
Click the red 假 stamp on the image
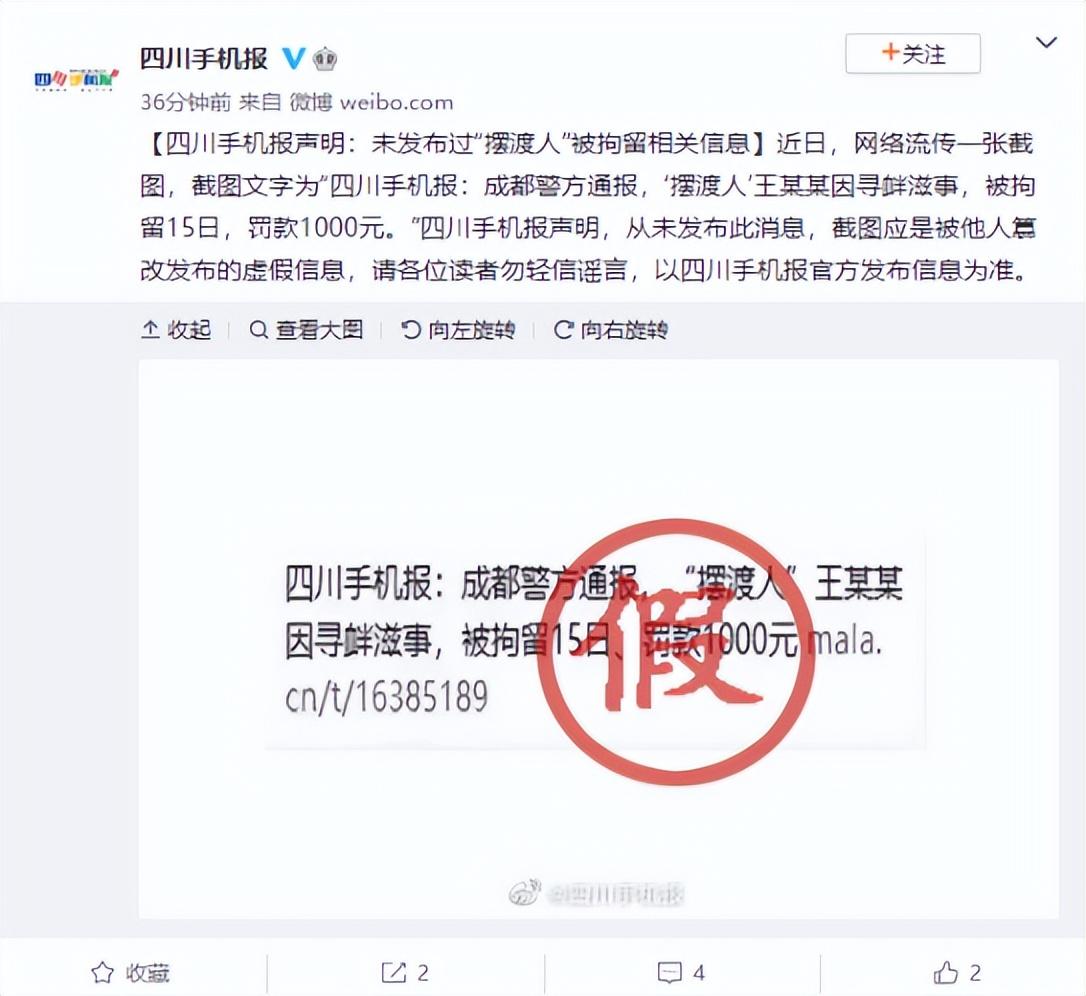click(x=675, y=652)
